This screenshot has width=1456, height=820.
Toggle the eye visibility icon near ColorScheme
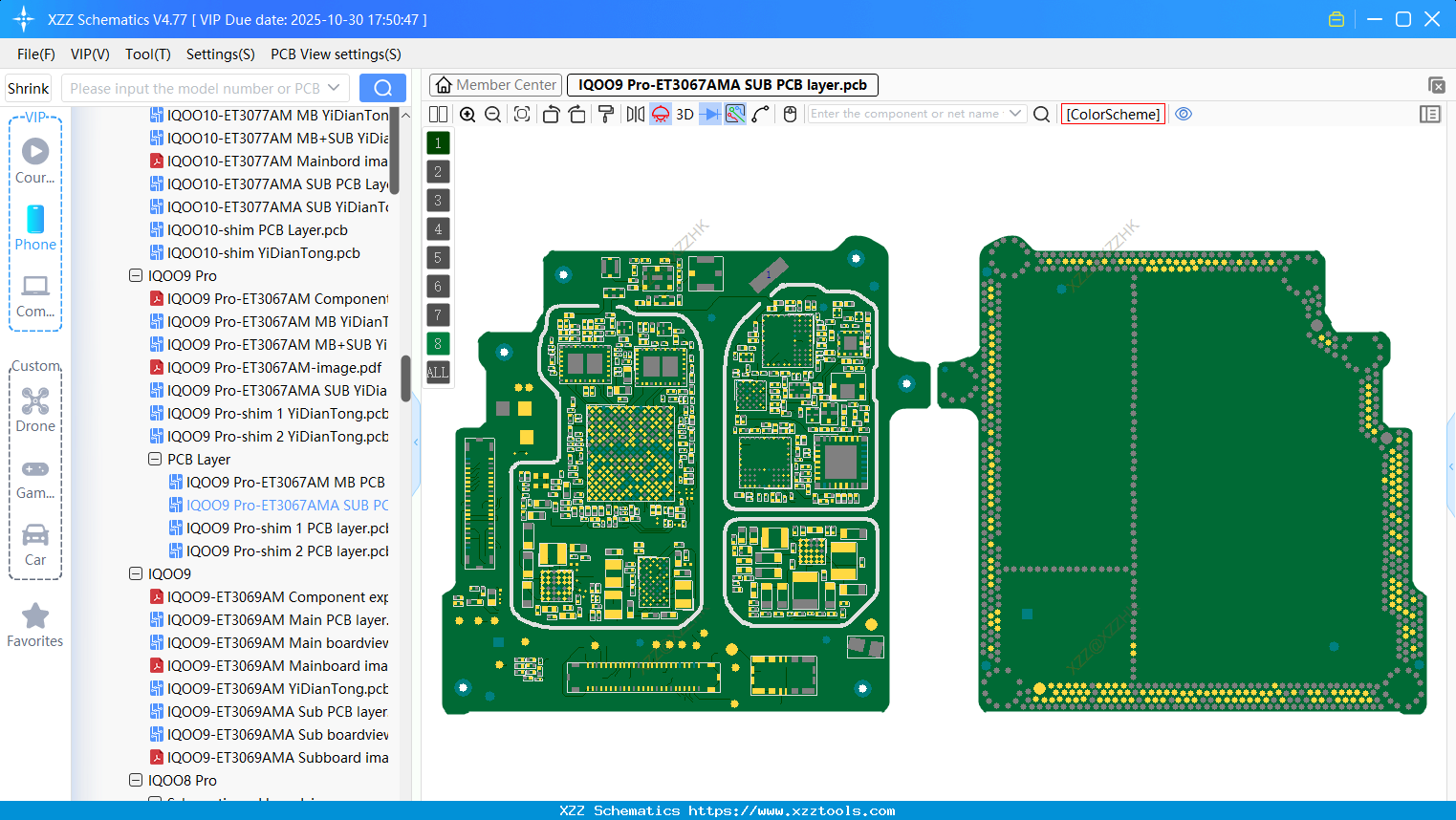coord(1184,114)
